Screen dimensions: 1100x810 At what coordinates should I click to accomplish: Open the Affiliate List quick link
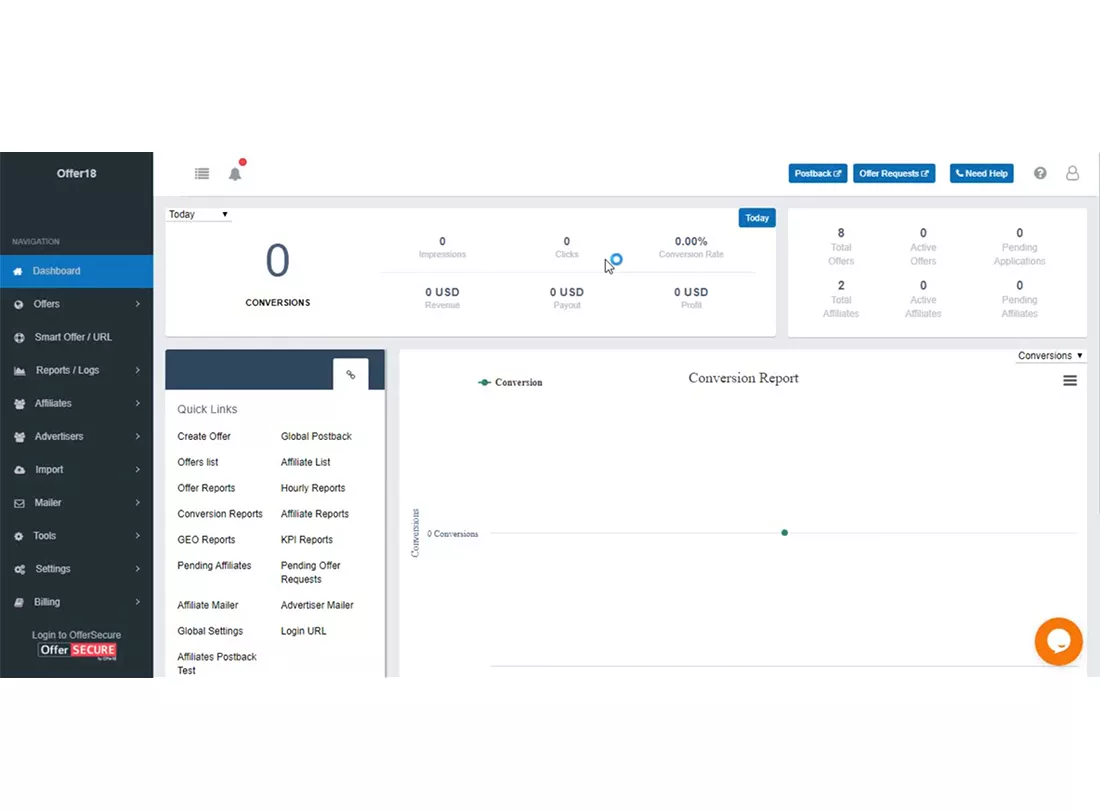(306, 462)
